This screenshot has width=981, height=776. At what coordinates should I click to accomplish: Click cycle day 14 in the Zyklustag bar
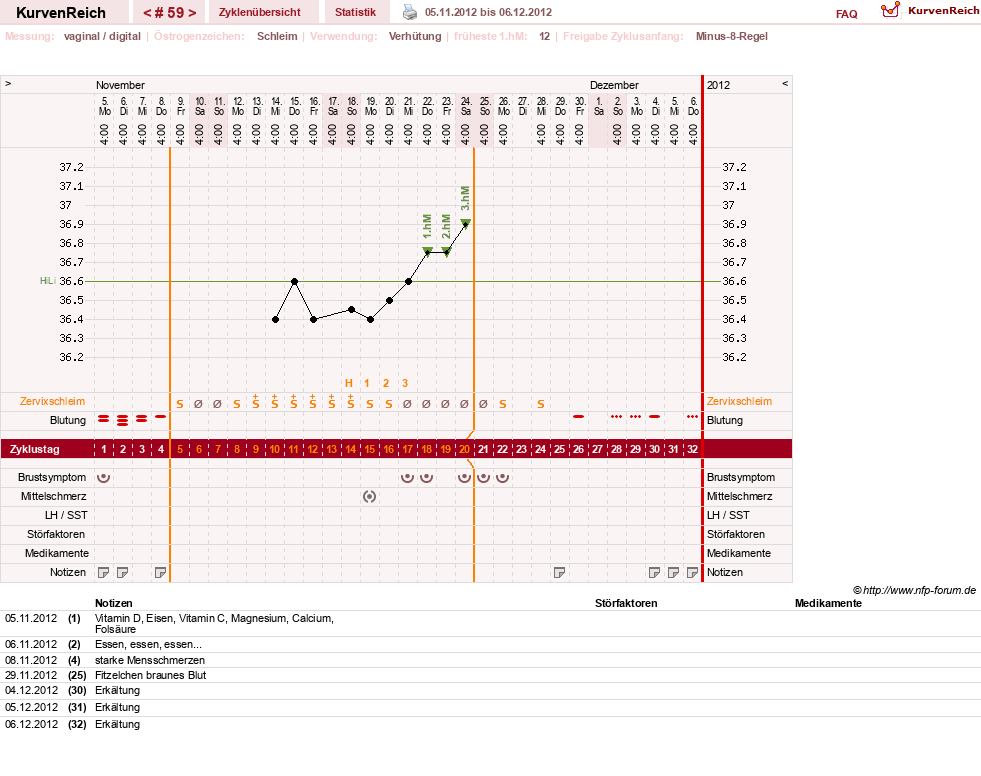click(x=350, y=449)
